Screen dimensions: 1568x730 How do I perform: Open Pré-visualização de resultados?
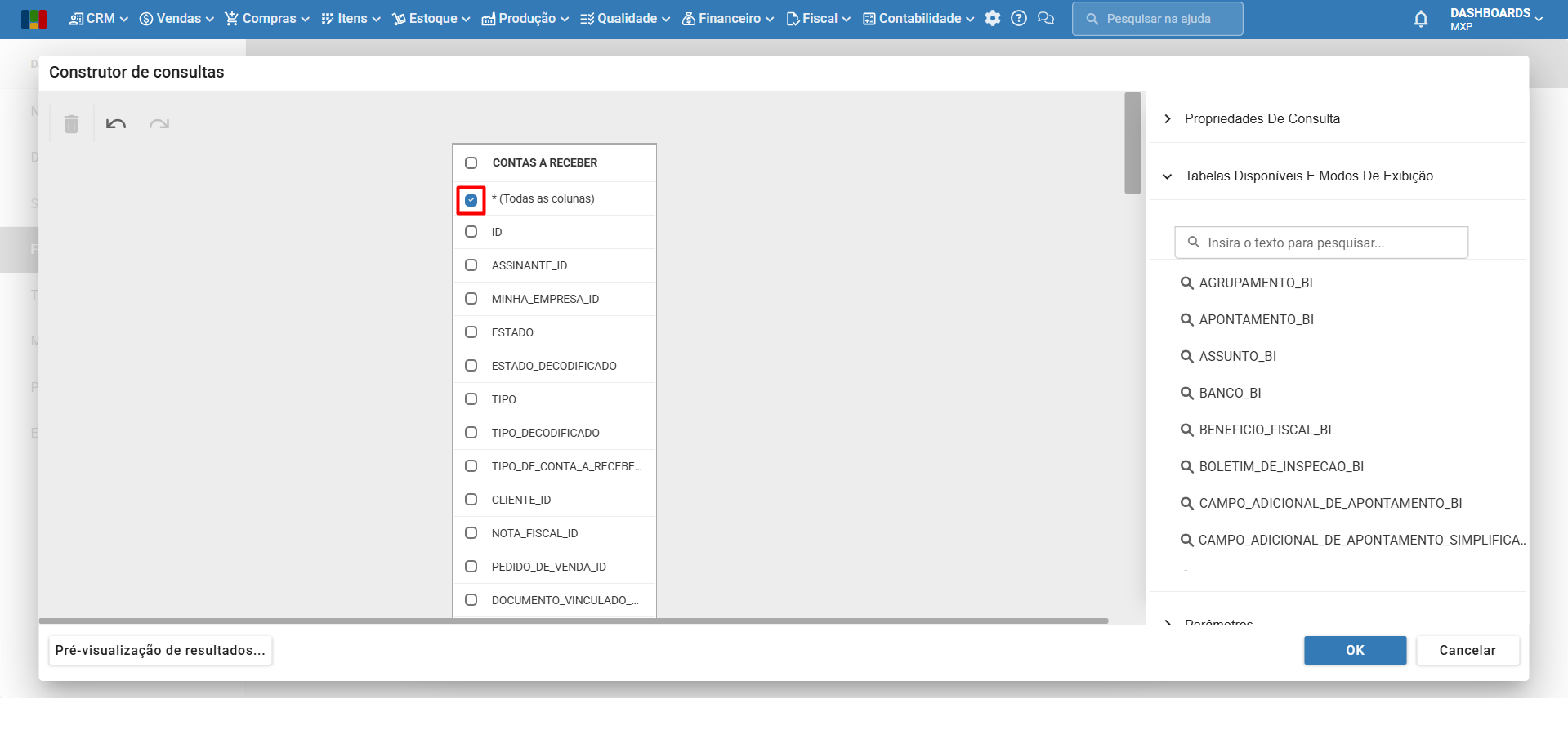click(160, 650)
